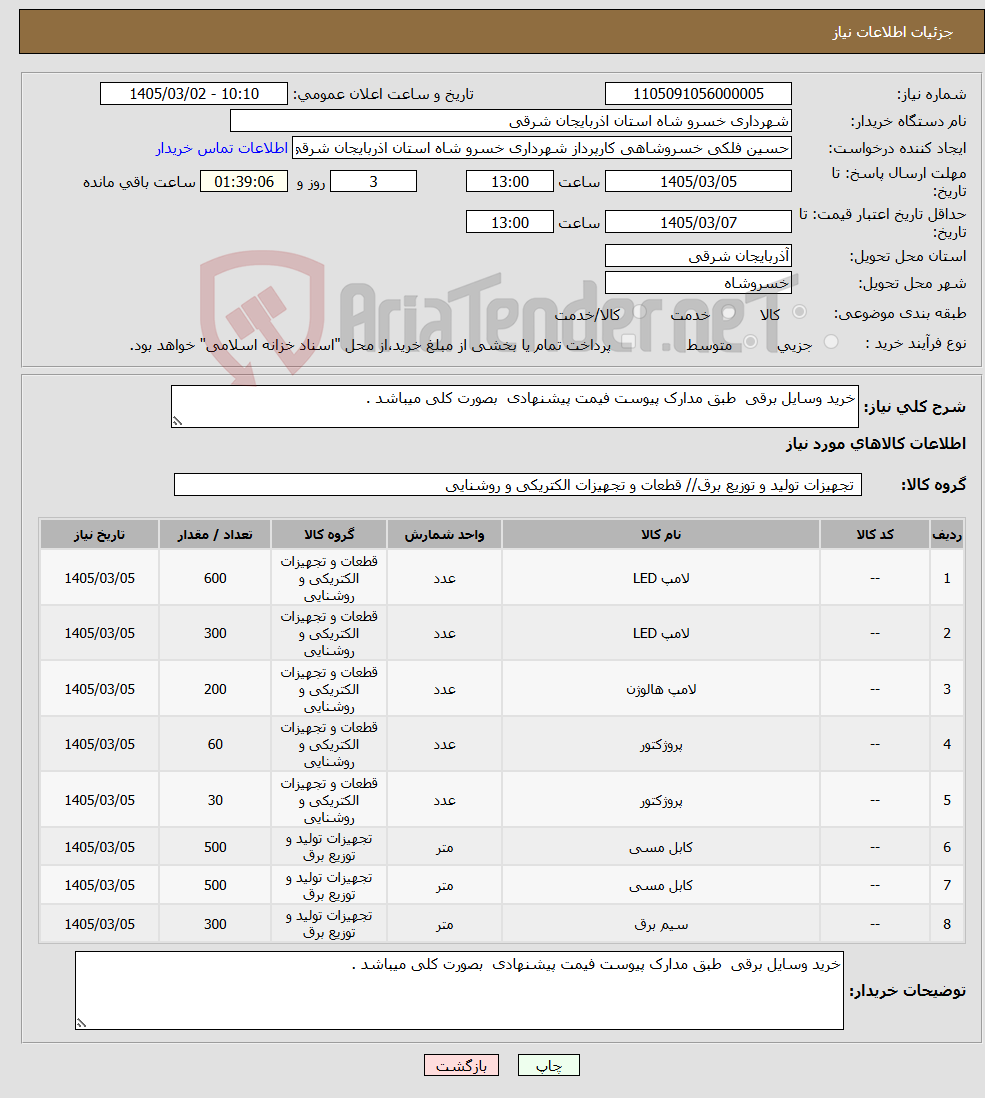Click the countdown timer 01:39:06 field
This screenshot has height=1098, width=985.
[244, 182]
